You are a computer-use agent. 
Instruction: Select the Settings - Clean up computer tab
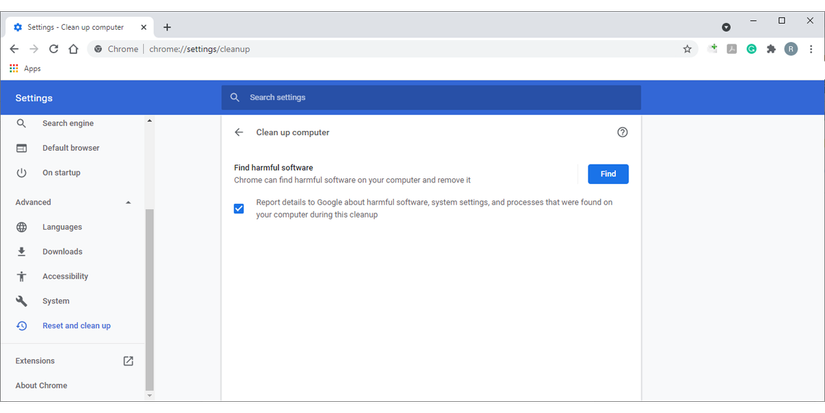[x=79, y=27]
